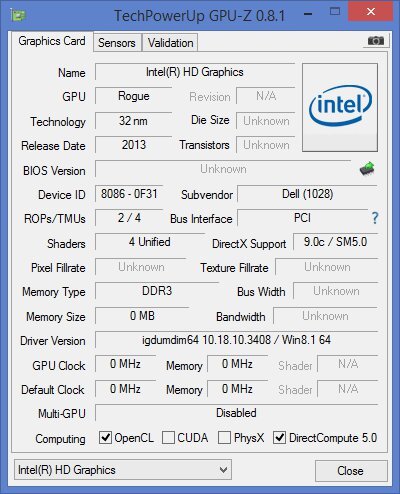The image size is (400, 494).
Task: Click the Computing label
Action: (60, 439)
